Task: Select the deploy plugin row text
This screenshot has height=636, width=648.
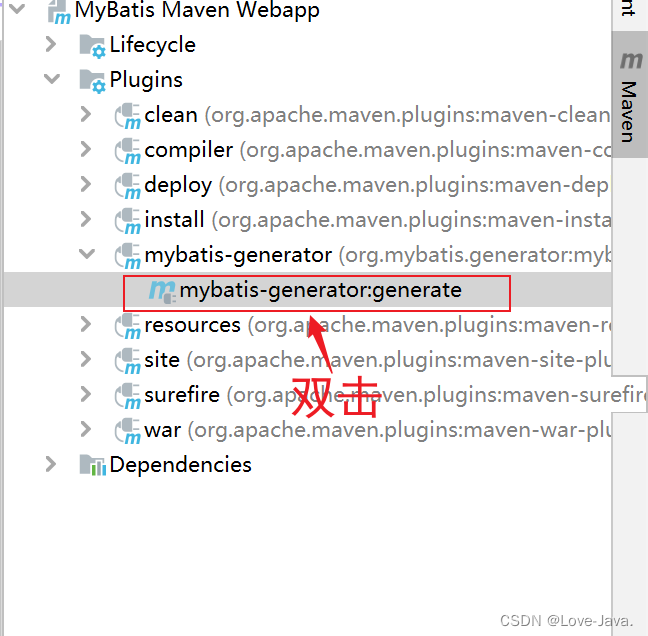Action: coord(376,185)
